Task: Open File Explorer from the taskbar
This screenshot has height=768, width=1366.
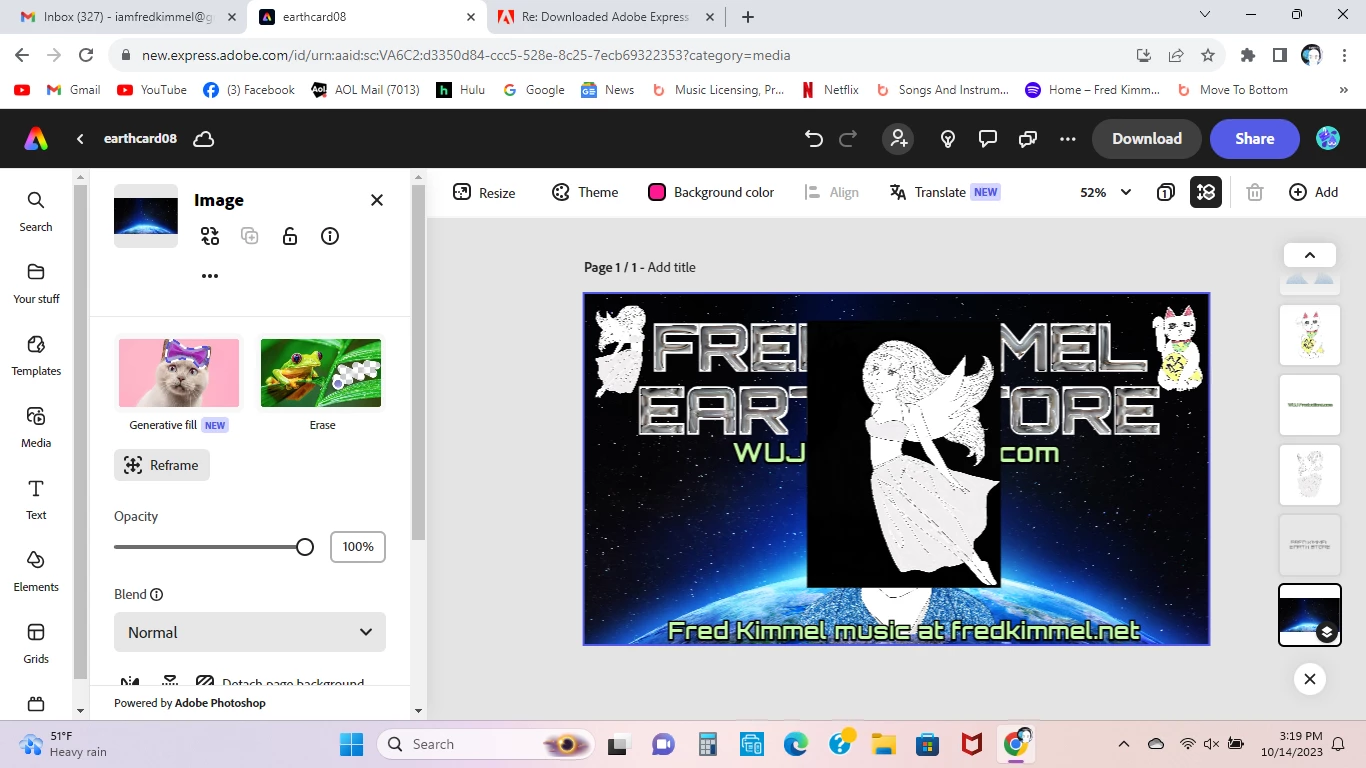Action: (x=883, y=744)
